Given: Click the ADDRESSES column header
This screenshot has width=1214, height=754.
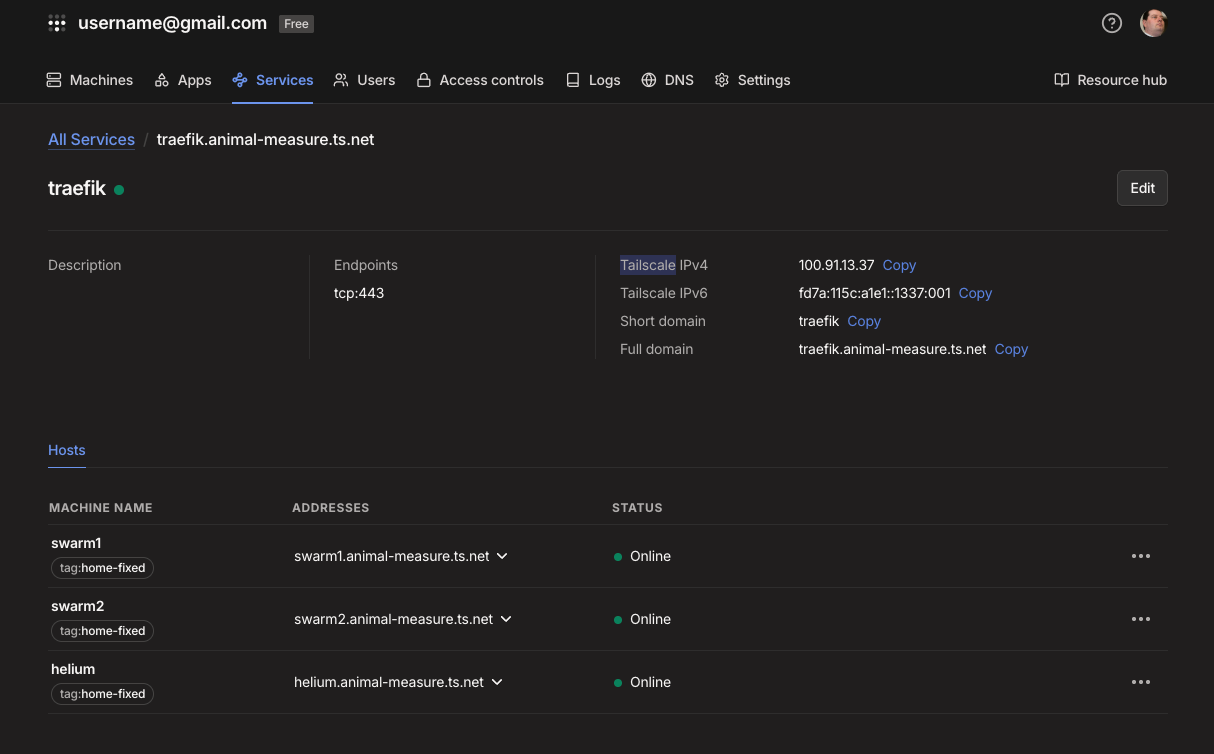Looking at the screenshot, I should (x=331, y=508).
